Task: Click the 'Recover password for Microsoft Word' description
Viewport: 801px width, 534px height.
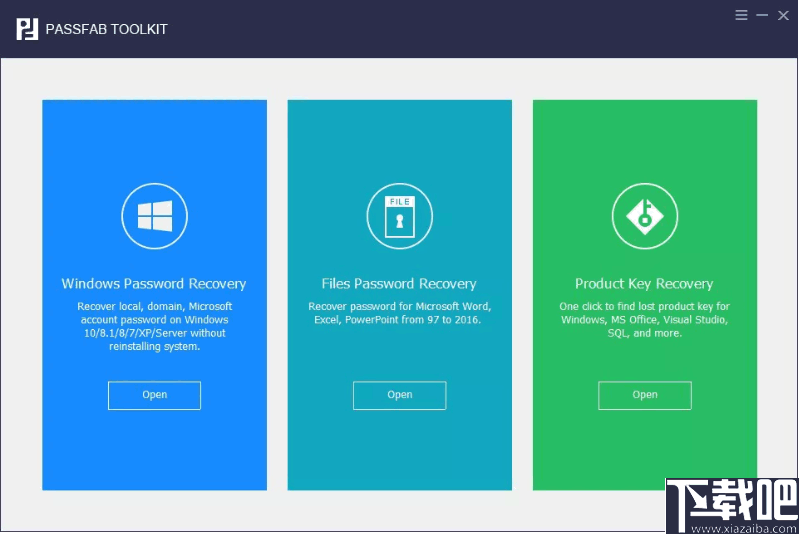Action: [x=399, y=313]
